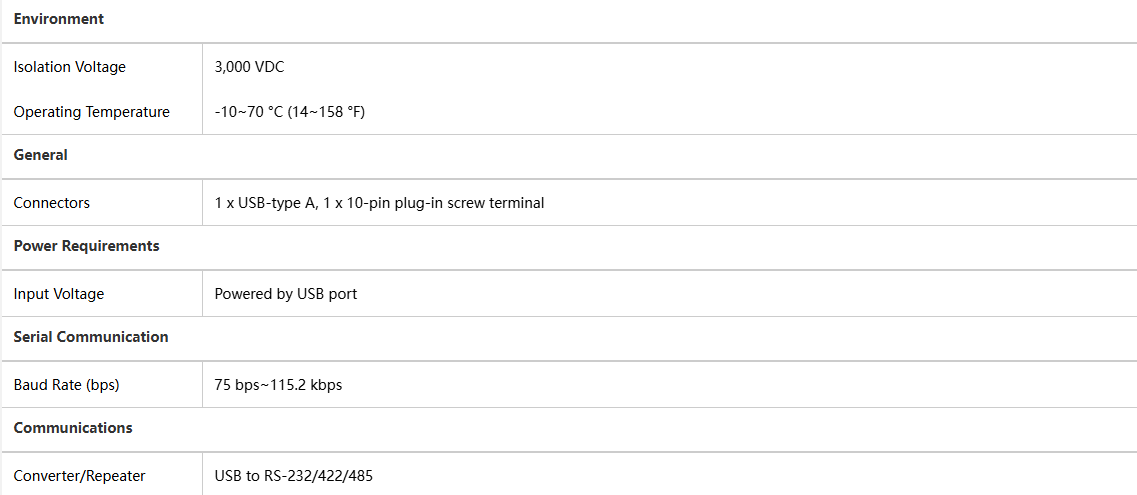Click the Environment section header
1137x495 pixels.
pyautogui.click(x=58, y=19)
